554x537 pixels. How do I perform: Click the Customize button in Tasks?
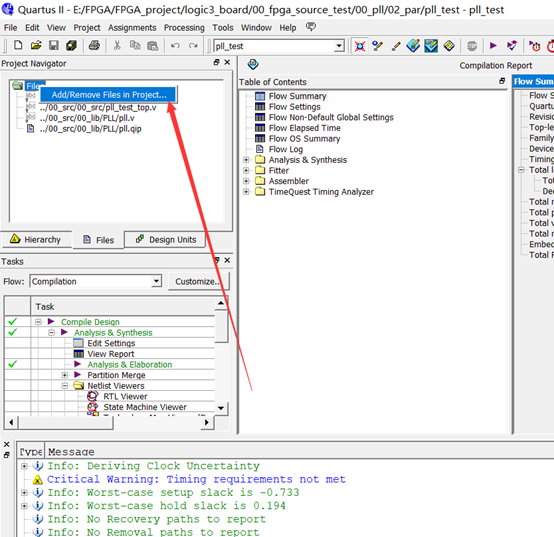(x=198, y=281)
